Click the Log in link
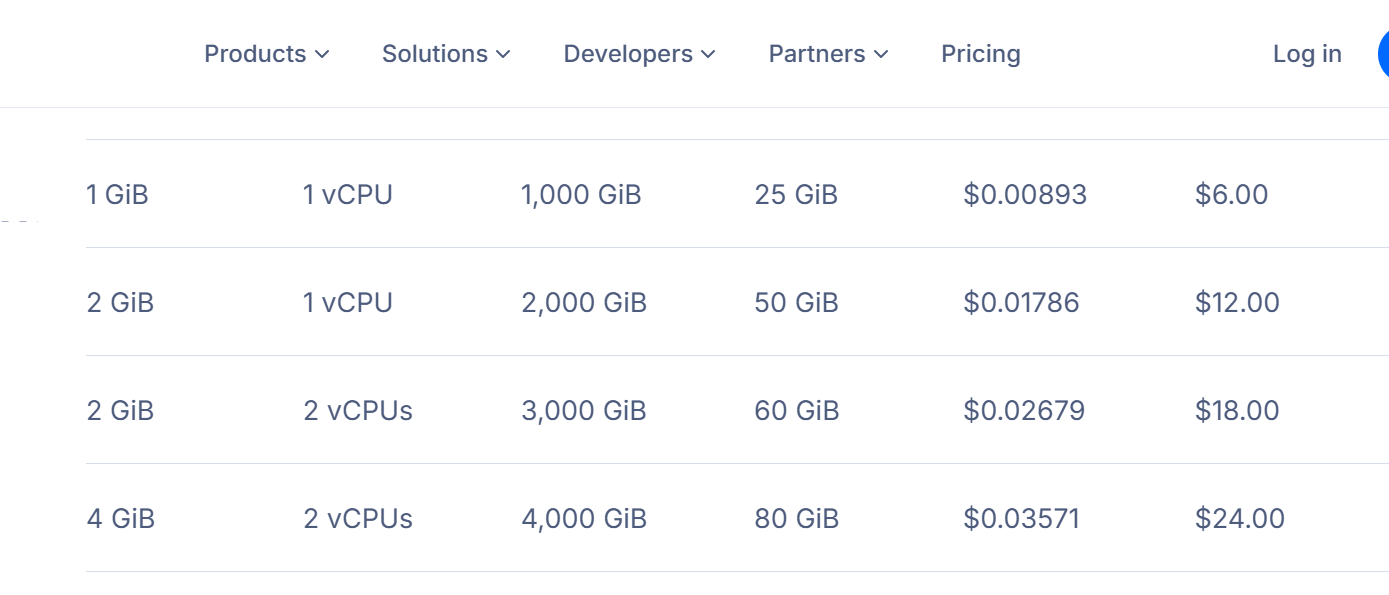This screenshot has height=595, width=1389. pos(1306,54)
